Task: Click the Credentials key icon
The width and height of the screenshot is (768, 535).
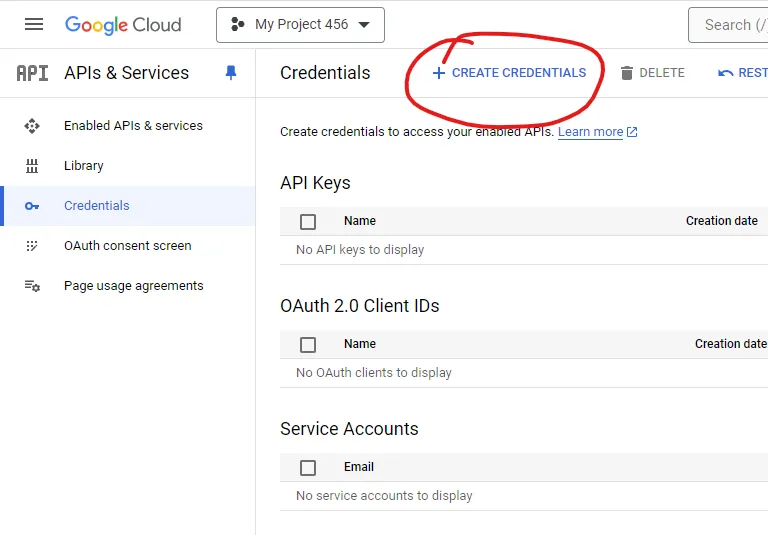Action: point(32,206)
